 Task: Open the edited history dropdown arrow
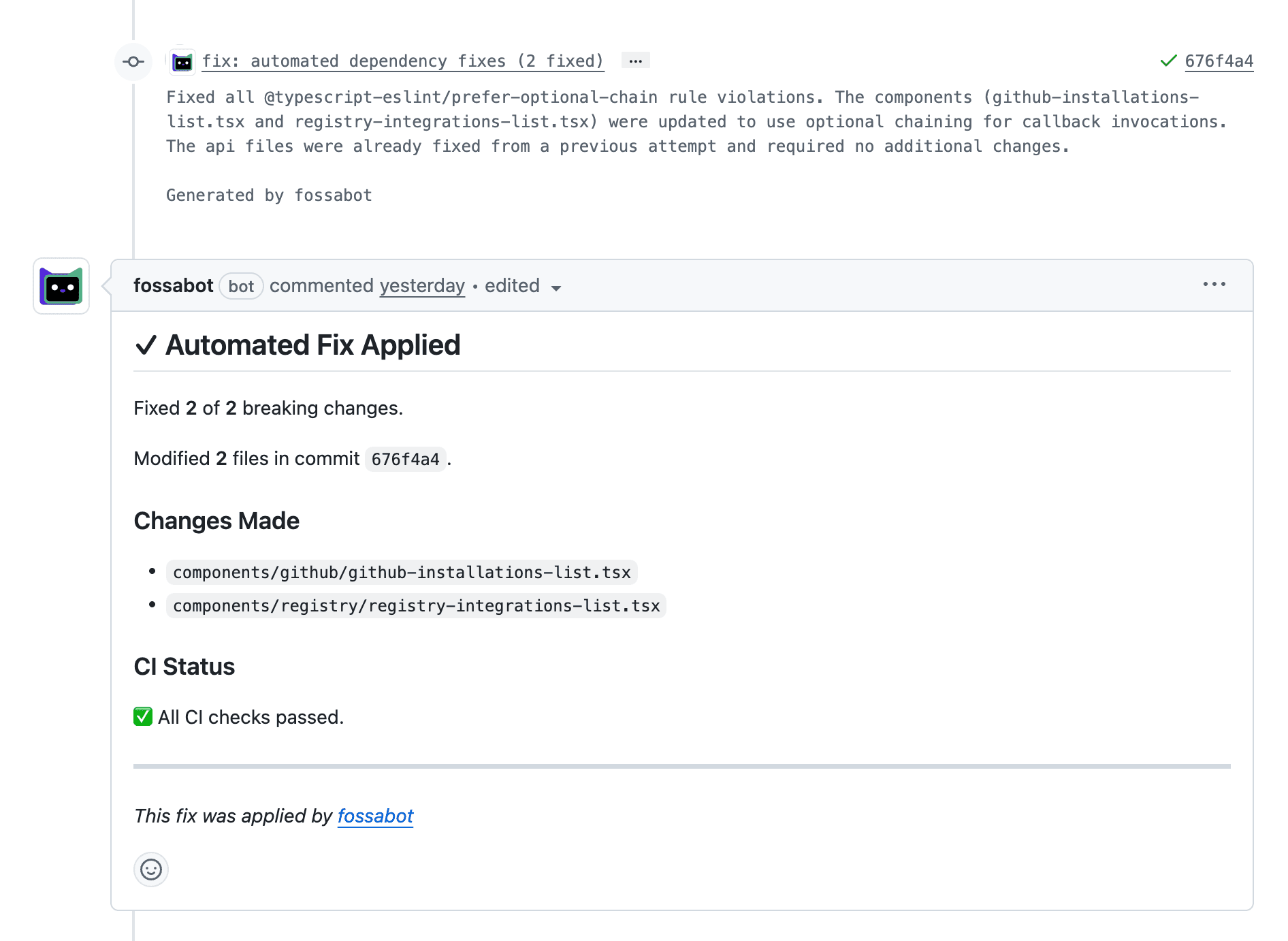coord(556,288)
